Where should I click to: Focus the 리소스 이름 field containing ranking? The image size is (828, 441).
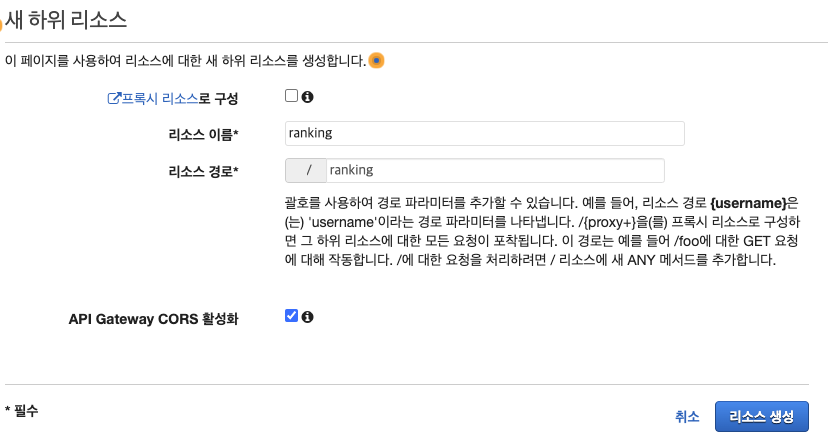point(485,133)
